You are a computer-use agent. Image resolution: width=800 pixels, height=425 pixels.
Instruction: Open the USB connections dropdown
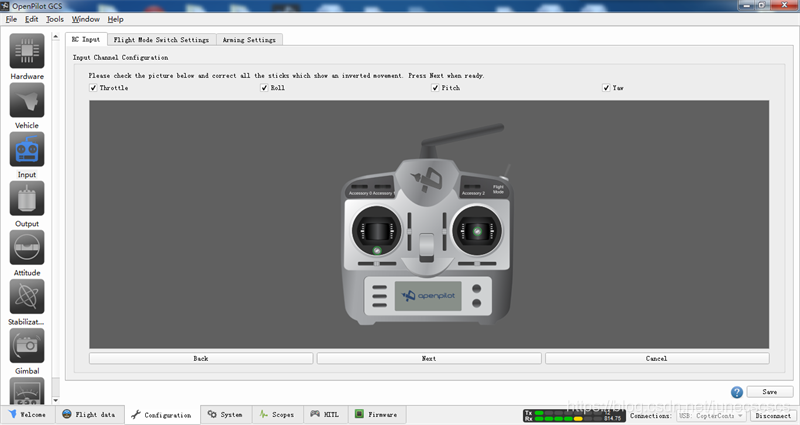tap(711, 416)
